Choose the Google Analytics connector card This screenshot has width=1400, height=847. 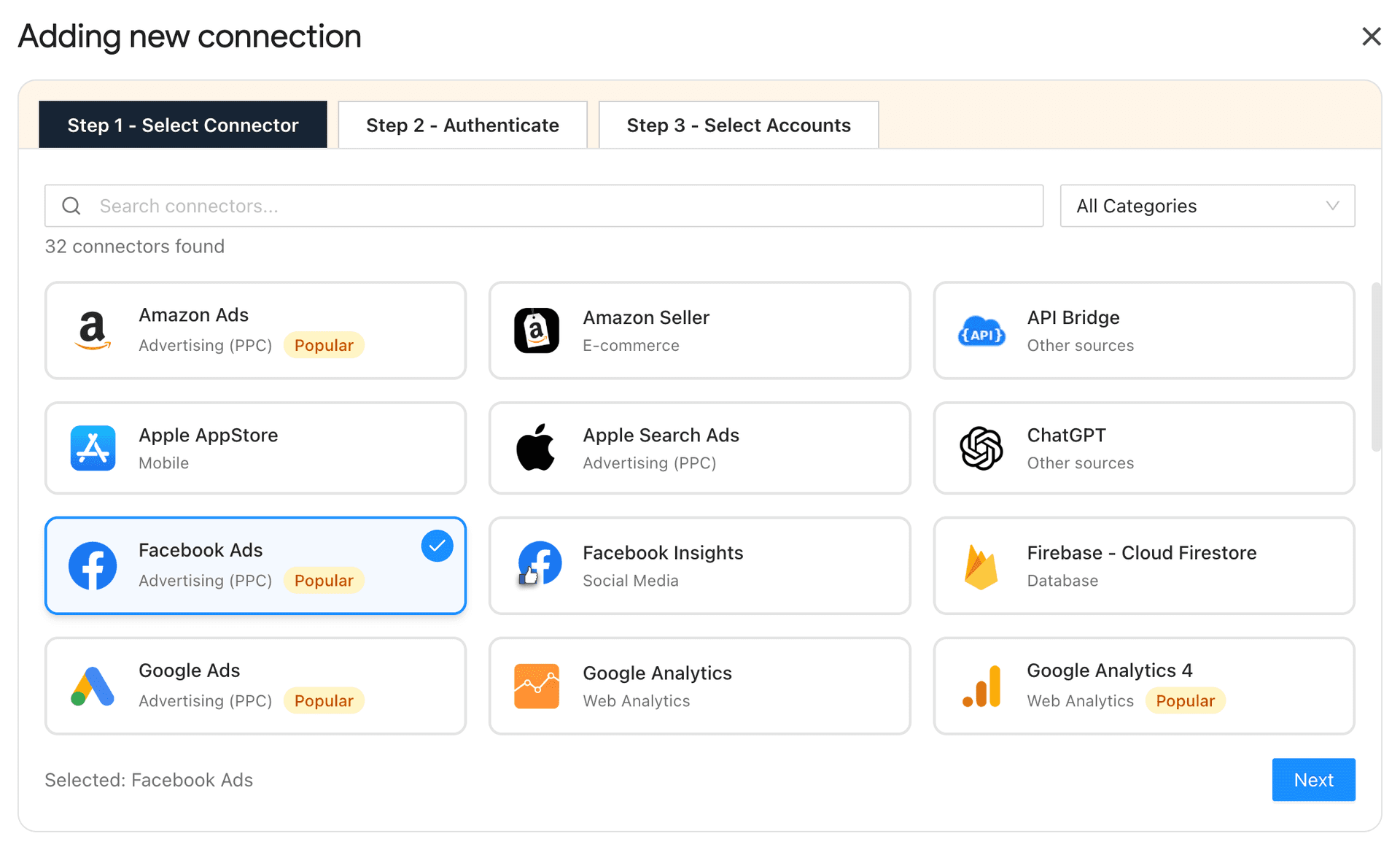(699, 686)
